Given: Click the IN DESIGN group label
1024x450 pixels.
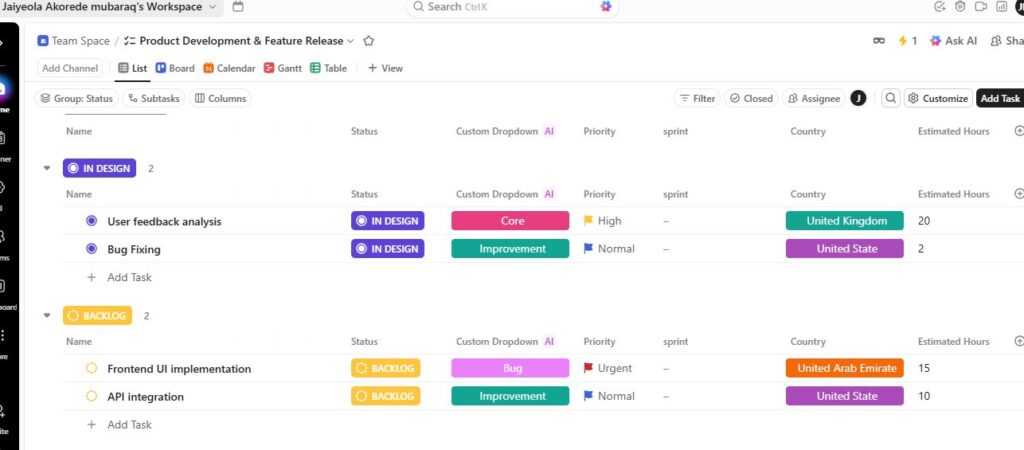Looking at the screenshot, I should pyautogui.click(x=99, y=169).
